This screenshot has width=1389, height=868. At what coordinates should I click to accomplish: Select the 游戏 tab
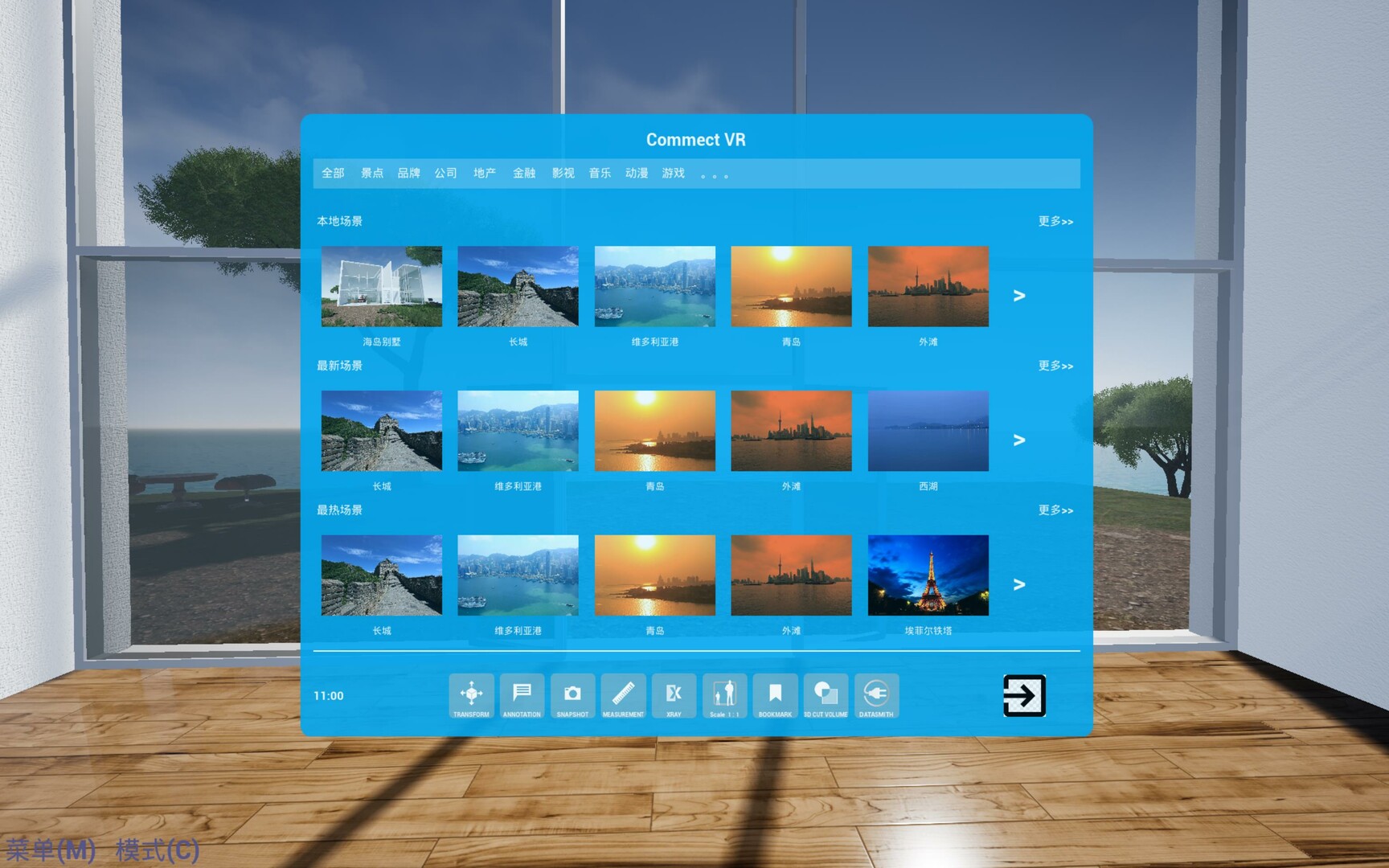673,173
